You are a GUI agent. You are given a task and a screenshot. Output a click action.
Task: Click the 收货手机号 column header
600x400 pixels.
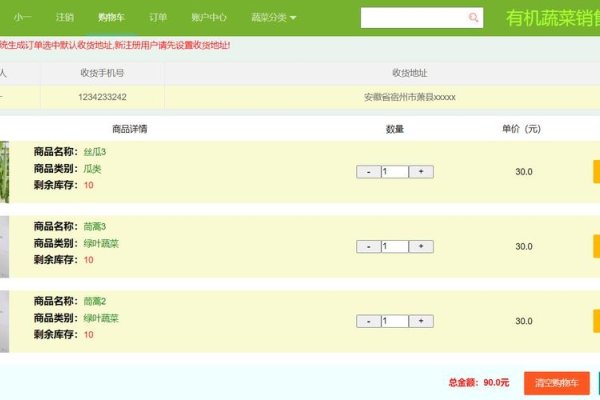(x=102, y=73)
